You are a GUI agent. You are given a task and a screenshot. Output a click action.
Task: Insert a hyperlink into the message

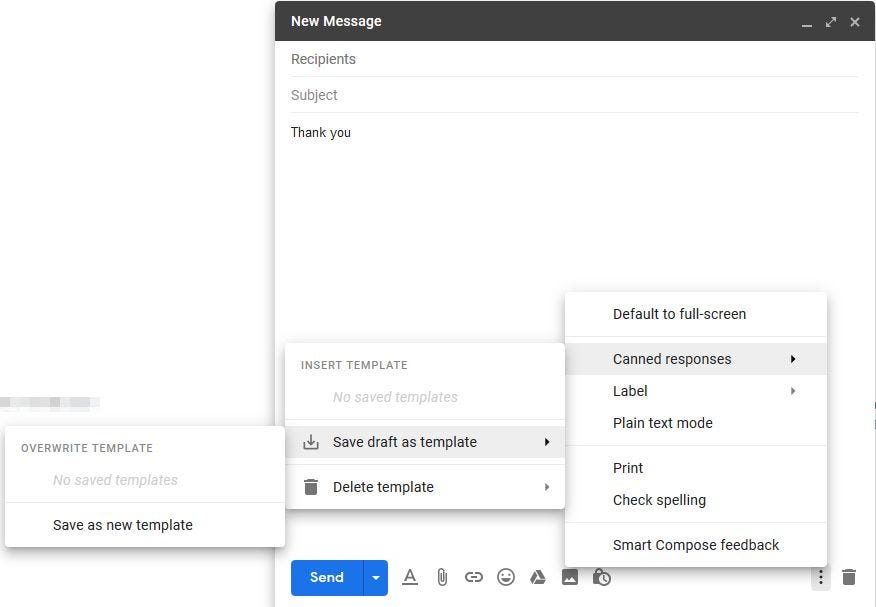tap(474, 577)
